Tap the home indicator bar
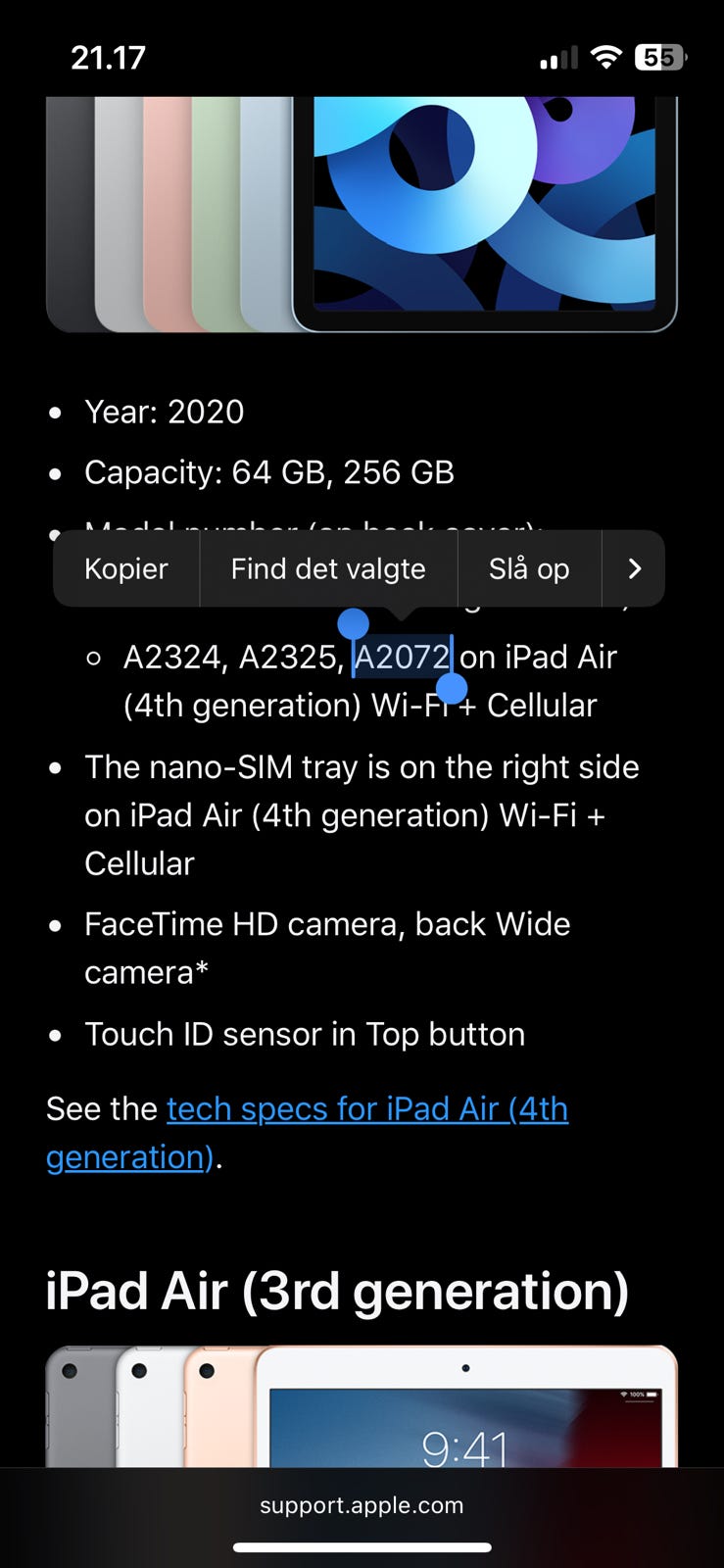 tap(362, 1547)
